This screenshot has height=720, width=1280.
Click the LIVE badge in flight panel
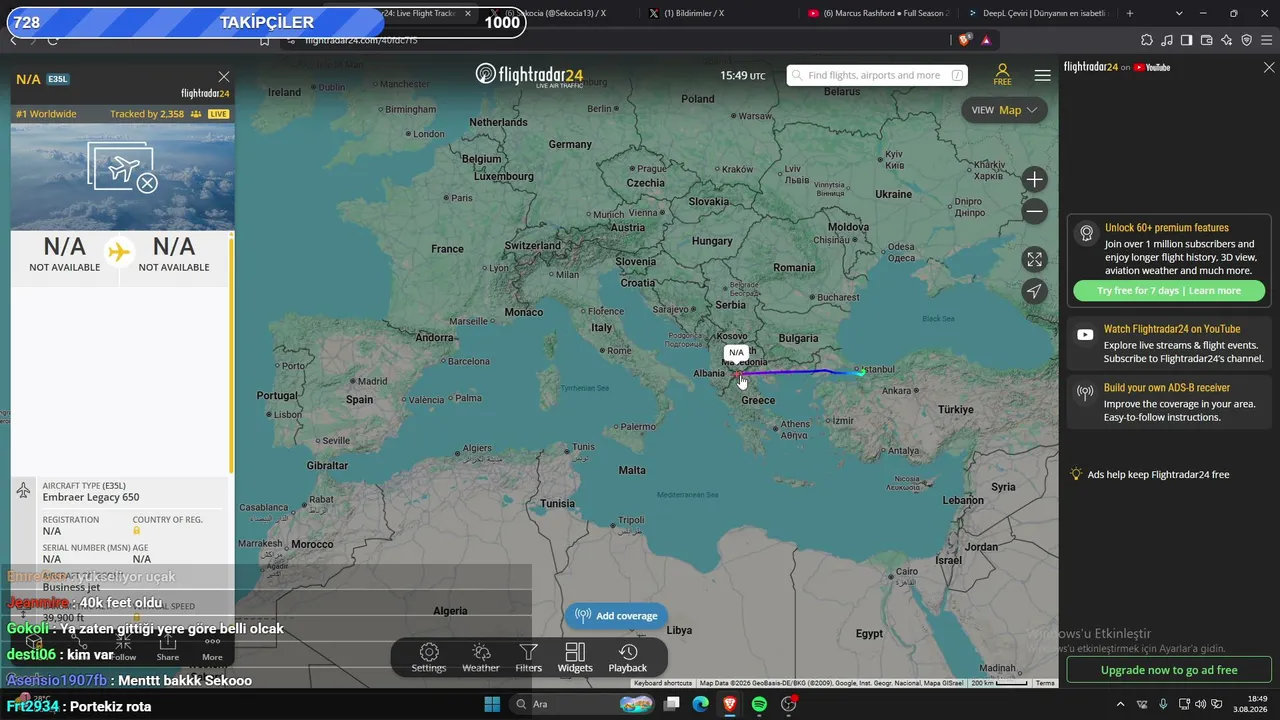point(219,114)
